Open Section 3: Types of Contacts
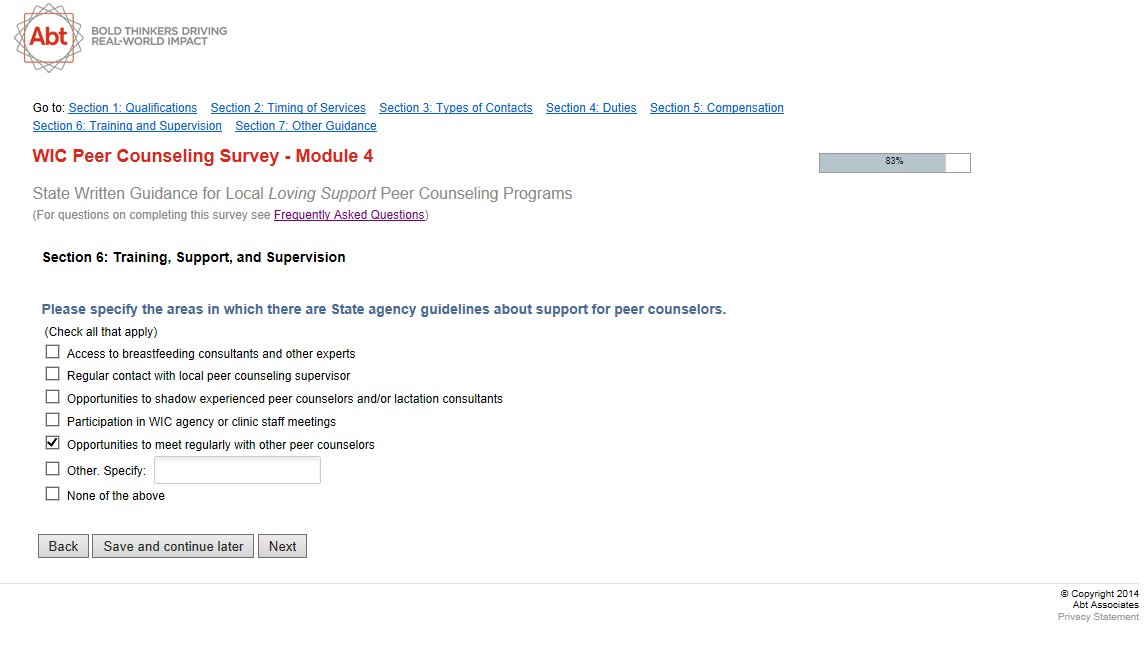1144x662 pixels. [456, 108]
